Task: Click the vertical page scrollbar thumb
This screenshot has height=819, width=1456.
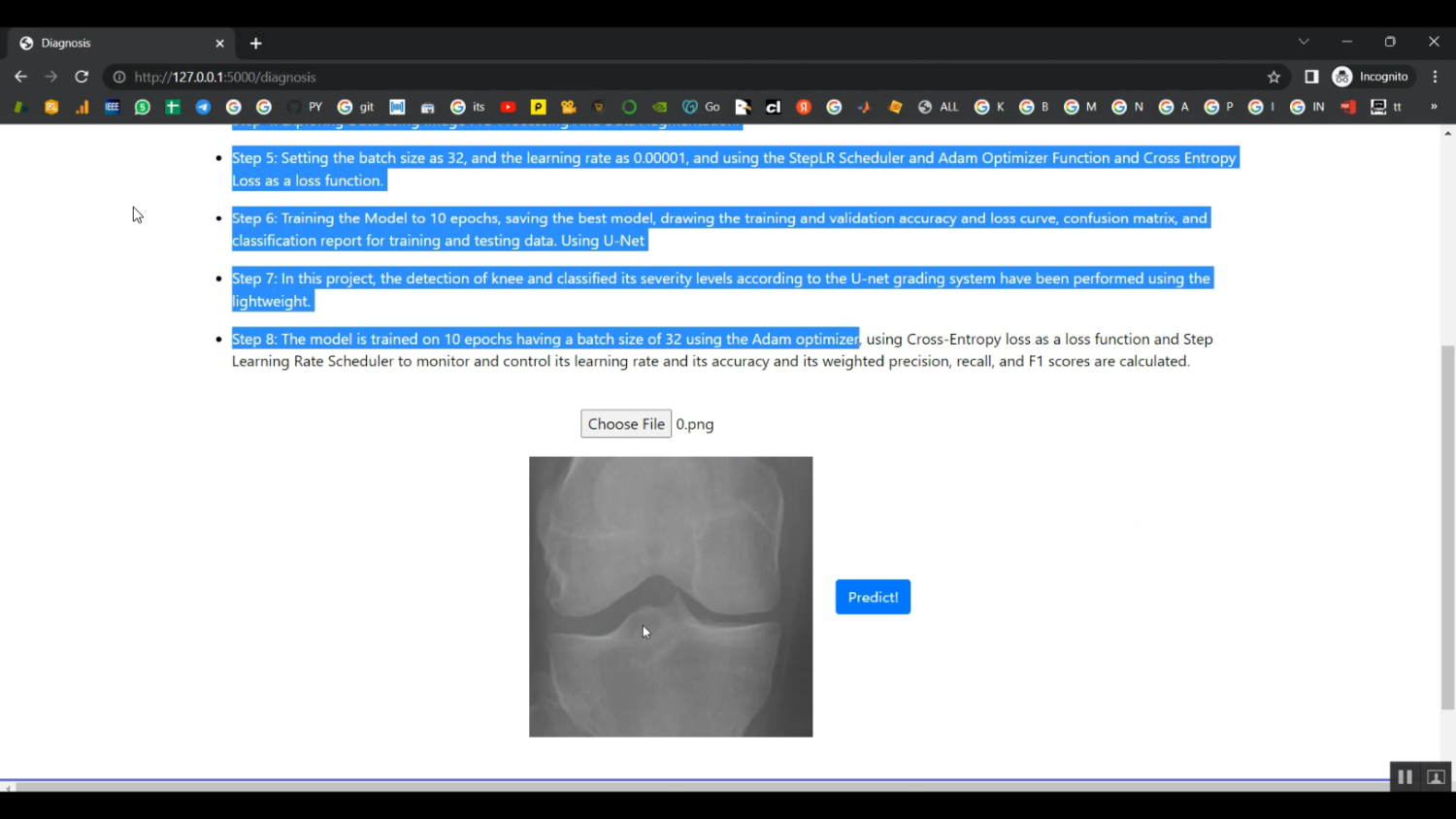Action: [x=1448, y=527]
